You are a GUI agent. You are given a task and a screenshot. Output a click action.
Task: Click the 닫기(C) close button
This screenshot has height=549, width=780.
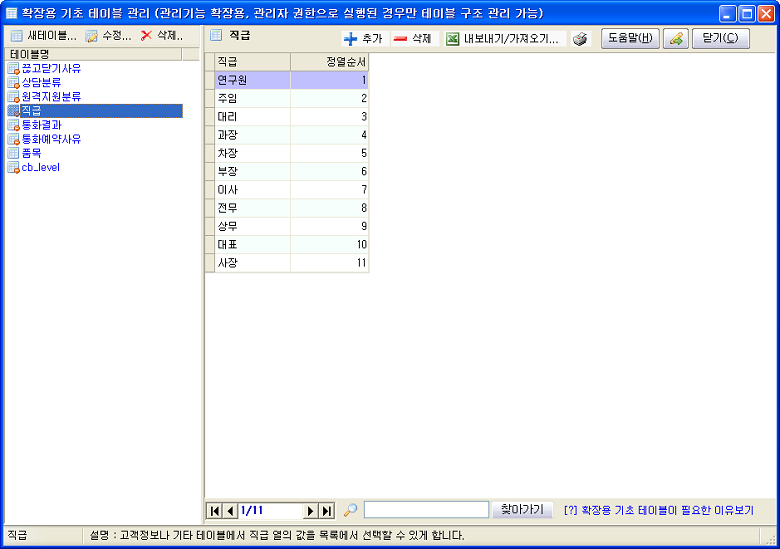coord(720,38)
